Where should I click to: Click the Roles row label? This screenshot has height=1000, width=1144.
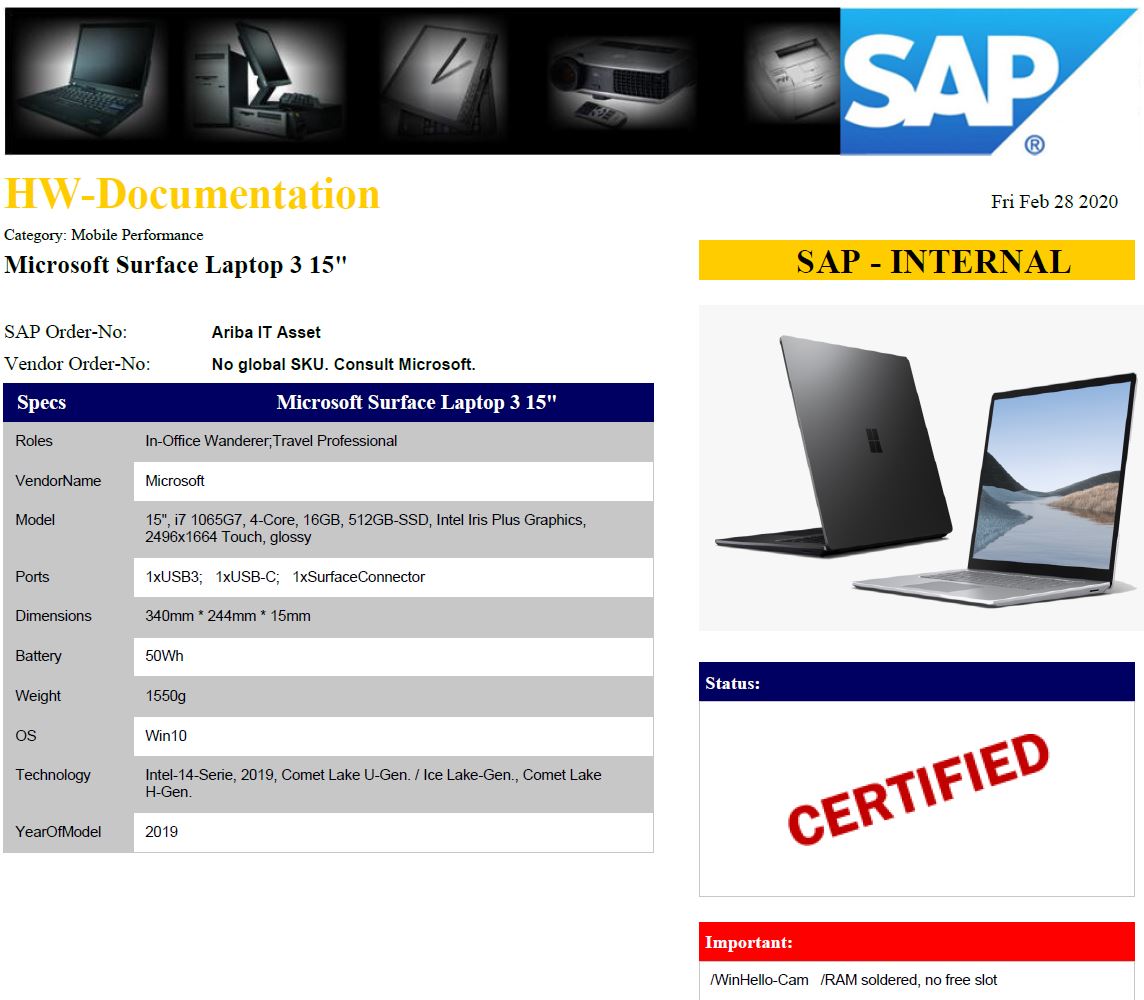(x=34, y=441)
